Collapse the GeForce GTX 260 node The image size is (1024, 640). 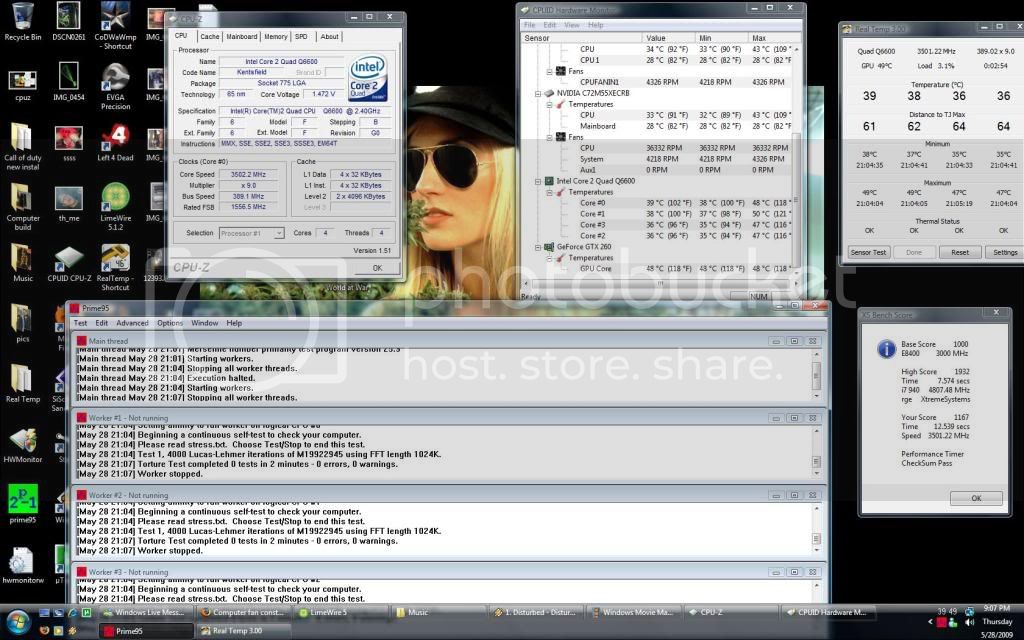tap(538, 247)
